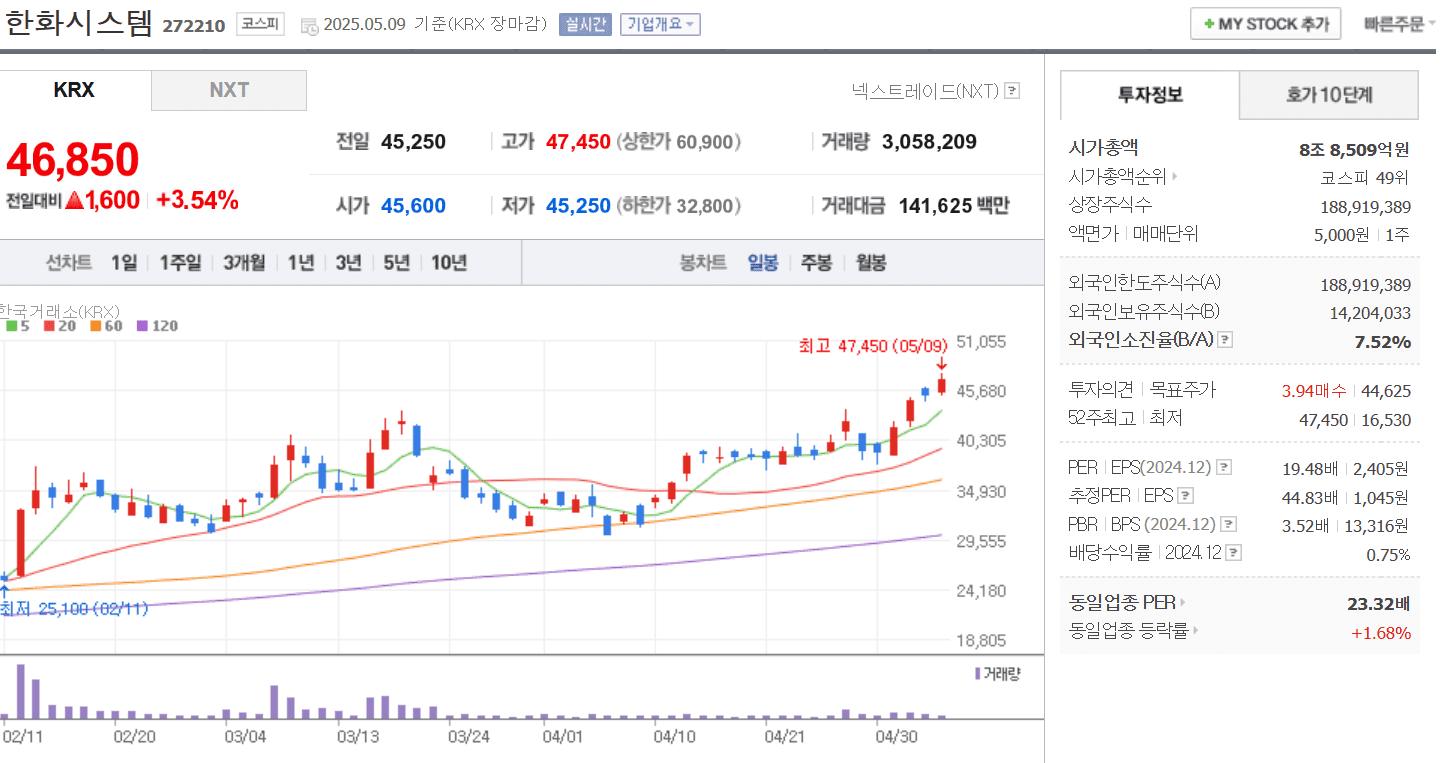Click the 동일업종 등락률 label
This screenshot has width=1446, height=763.
coord(1129,631)
